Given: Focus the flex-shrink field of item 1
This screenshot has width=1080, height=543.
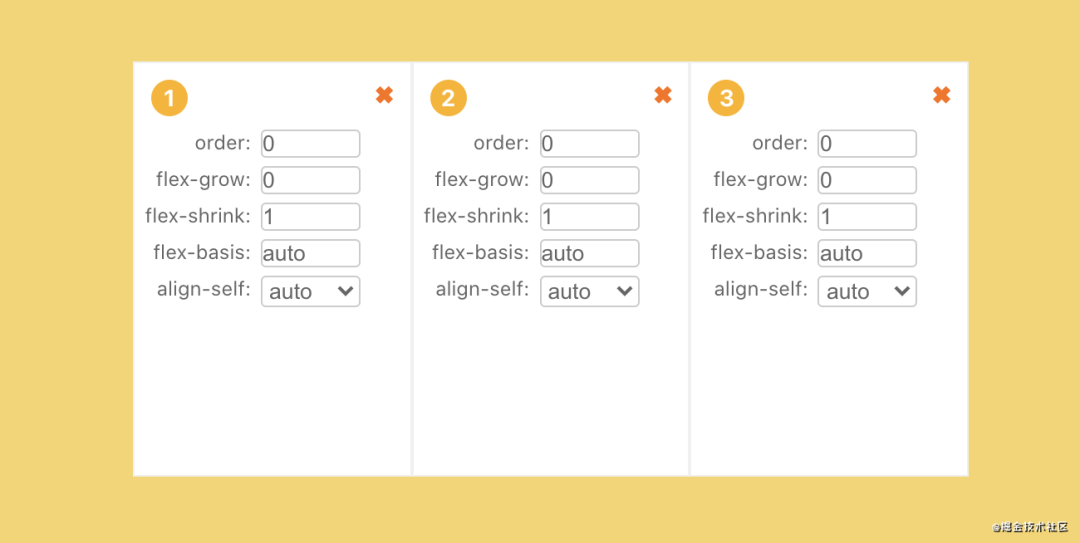Looking at the screenshot, I should tap(311, 216).
